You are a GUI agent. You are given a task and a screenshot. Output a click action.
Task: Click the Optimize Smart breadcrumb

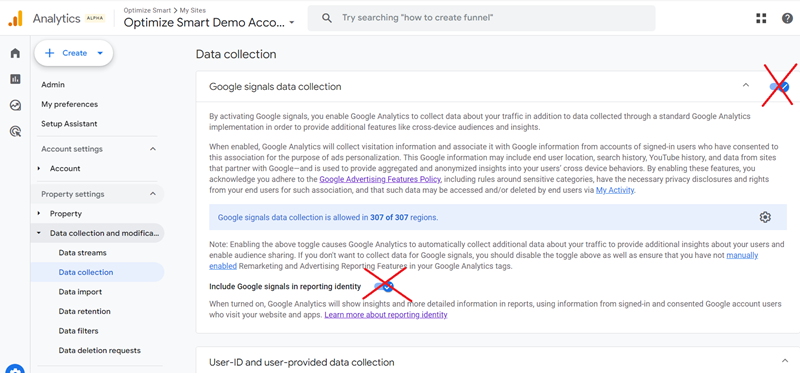coord(147,10)
